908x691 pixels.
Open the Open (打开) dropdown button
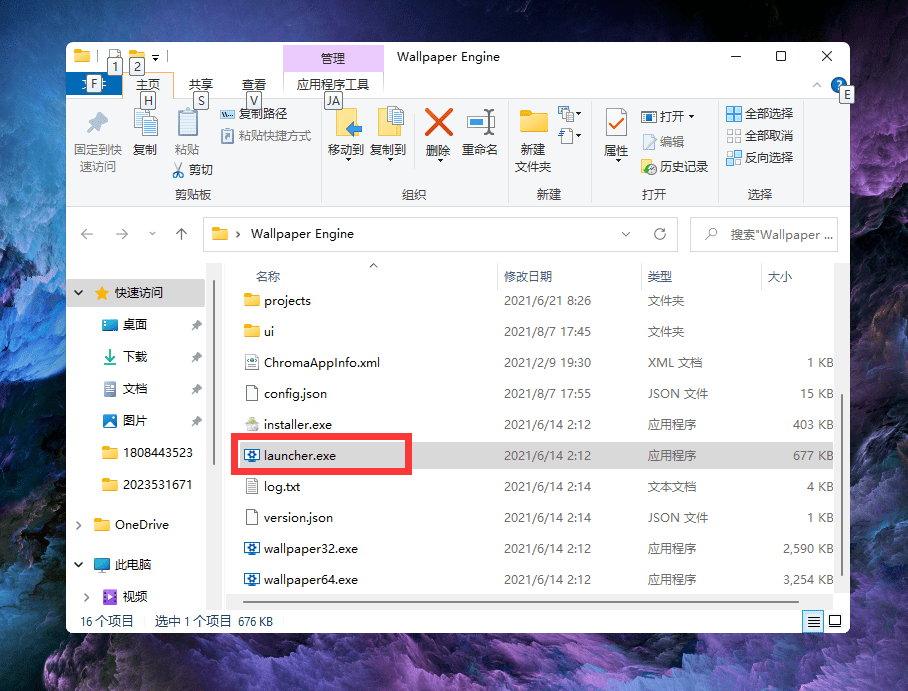(668, 116)
